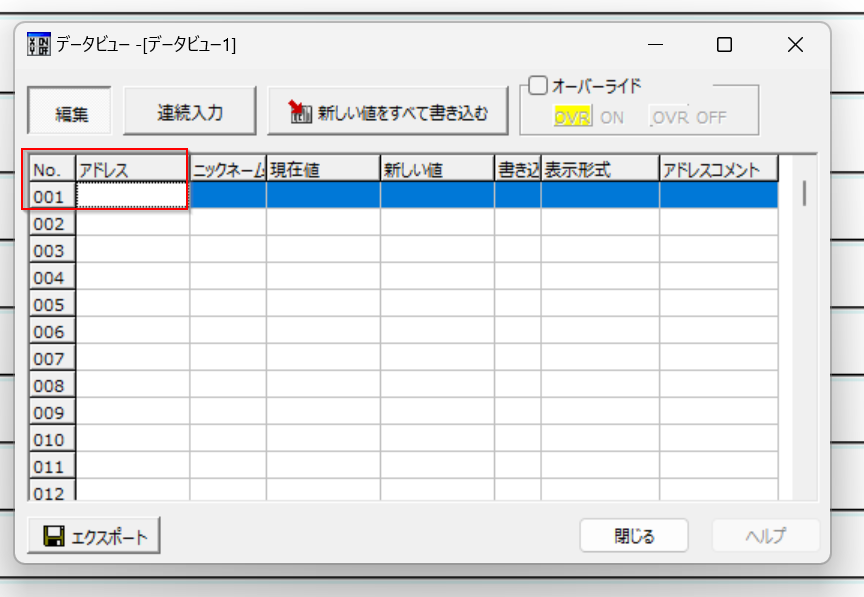This screenshot has height=597, width=864.
Task: Select row header 011
Action: 52,466
